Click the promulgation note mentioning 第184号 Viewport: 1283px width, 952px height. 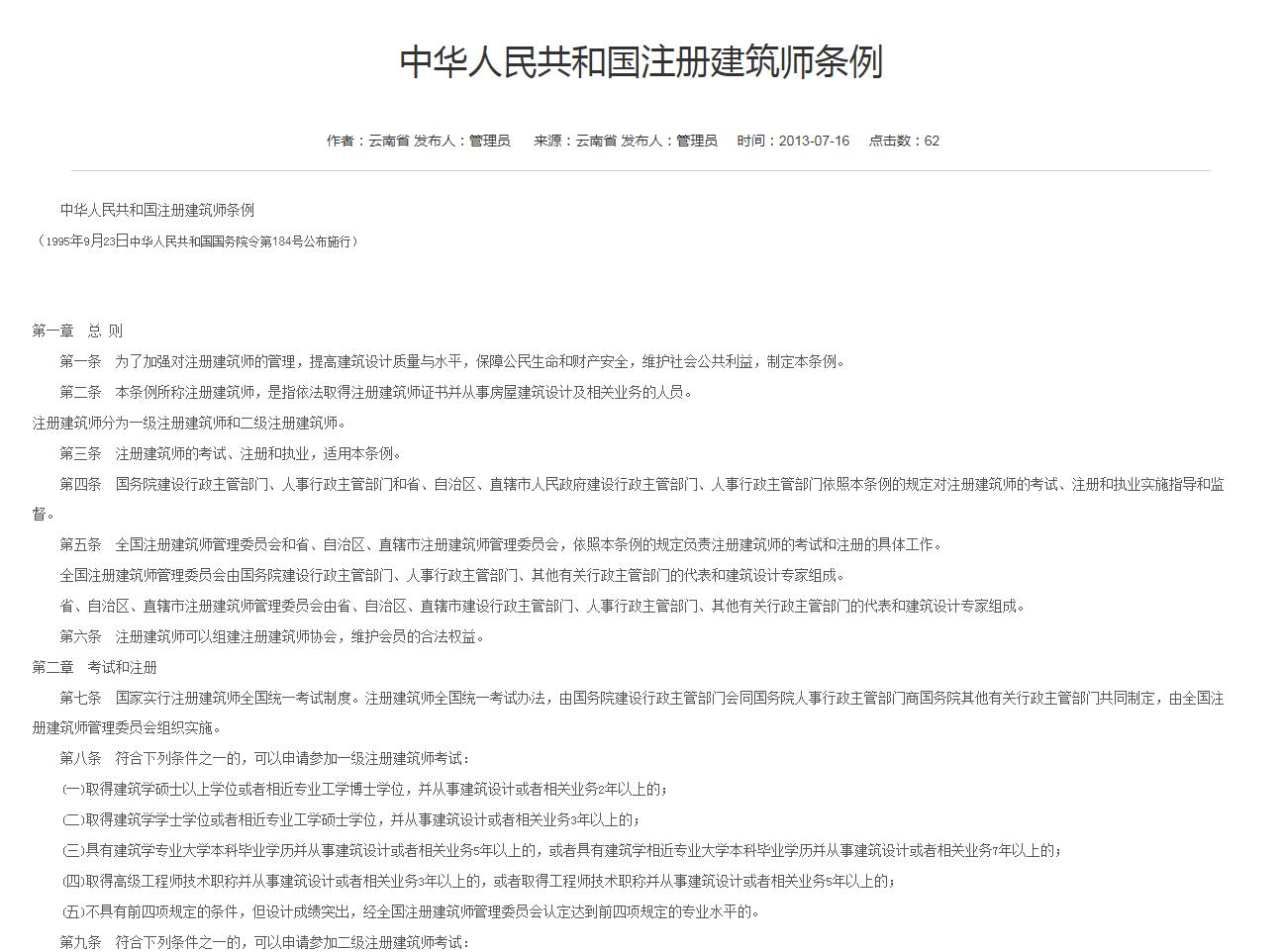pyautogui.click(x=195, y=240)
